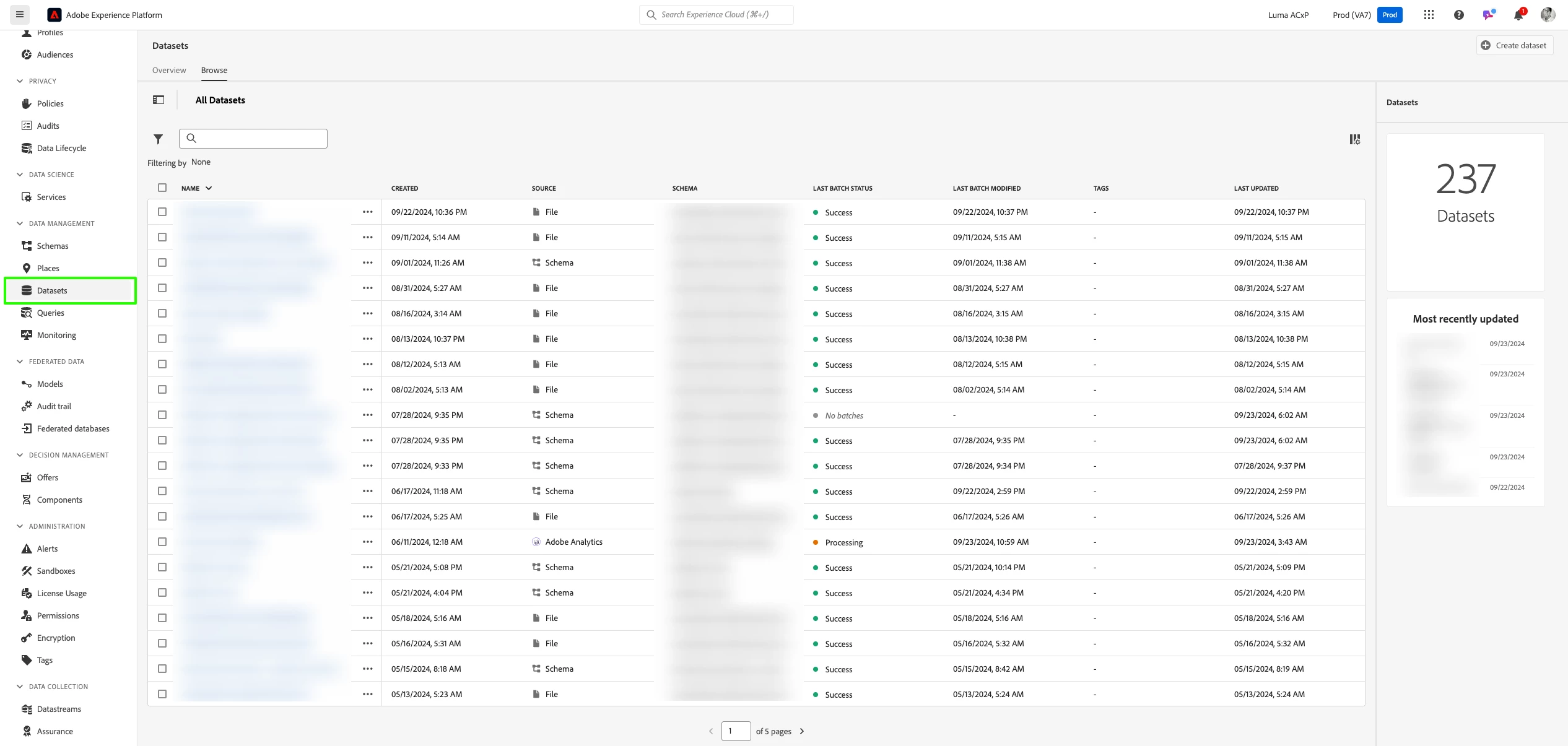Open Schemas from the sidebar
The height and width of the screenshot is (746, 1568).
[x=53, y=246]
